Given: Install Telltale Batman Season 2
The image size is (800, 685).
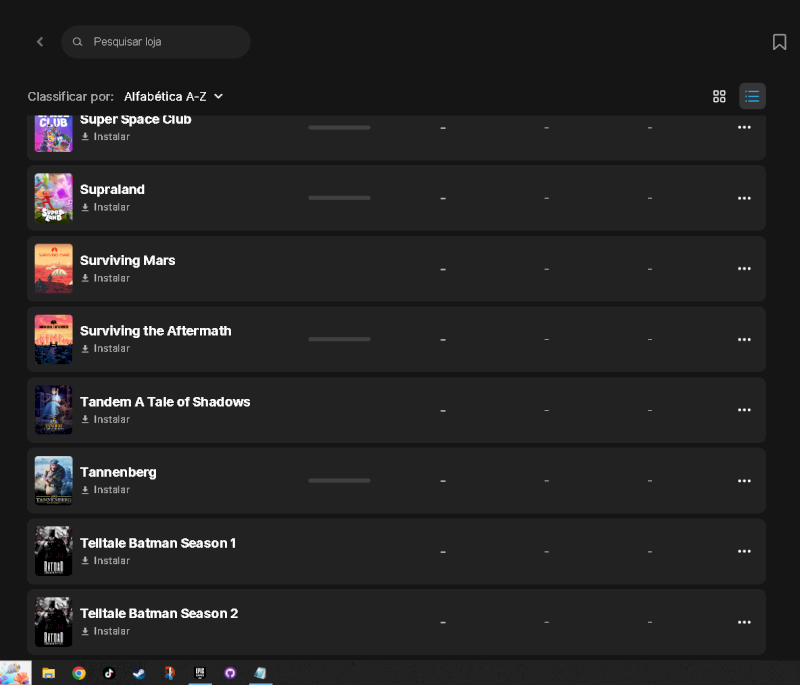Looking at the screenshot, I should 106,631.
